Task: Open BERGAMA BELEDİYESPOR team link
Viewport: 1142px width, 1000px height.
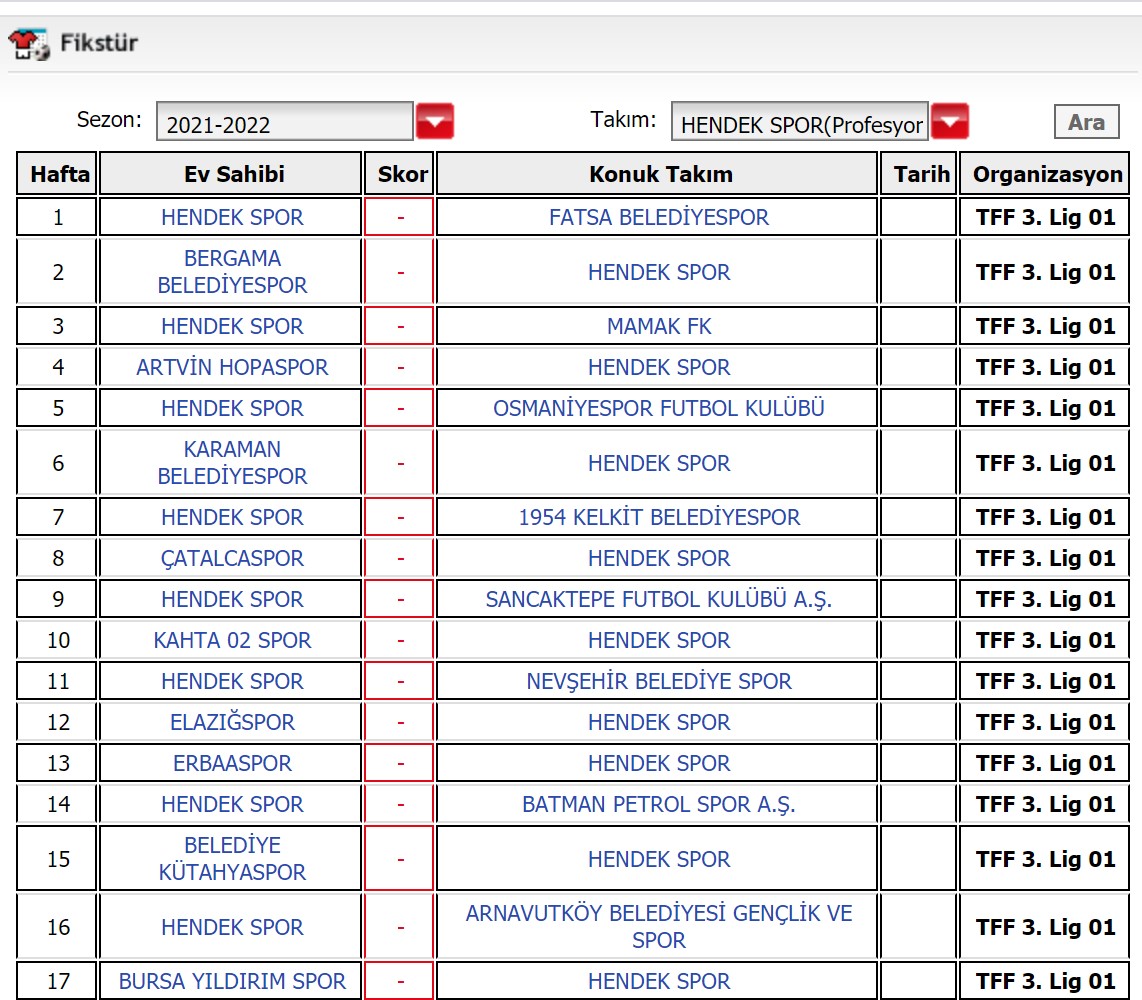Action: [x=232, y=272]
